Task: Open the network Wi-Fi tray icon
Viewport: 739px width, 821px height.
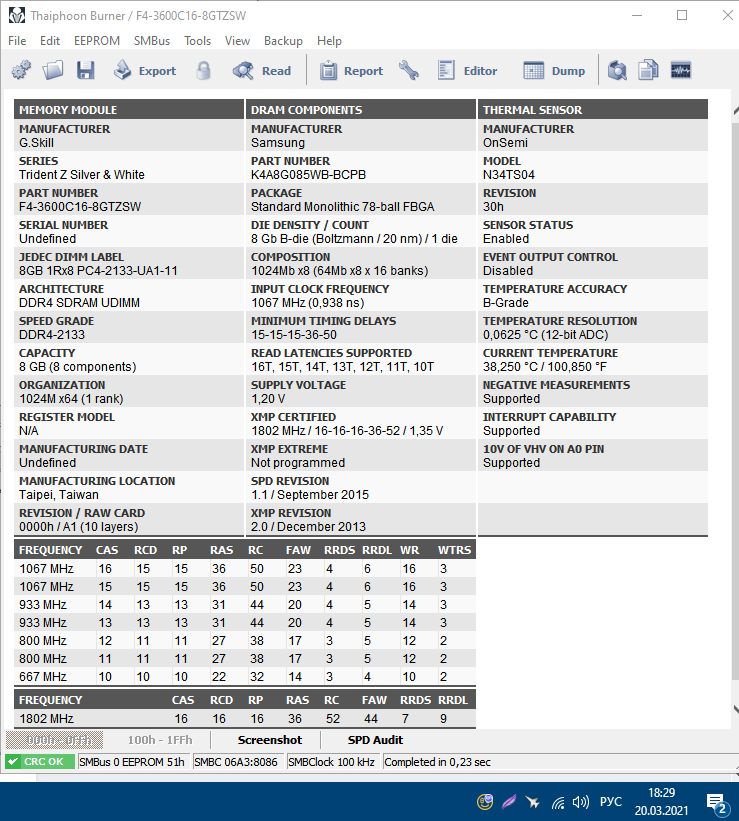Action: tap(558, 802)
